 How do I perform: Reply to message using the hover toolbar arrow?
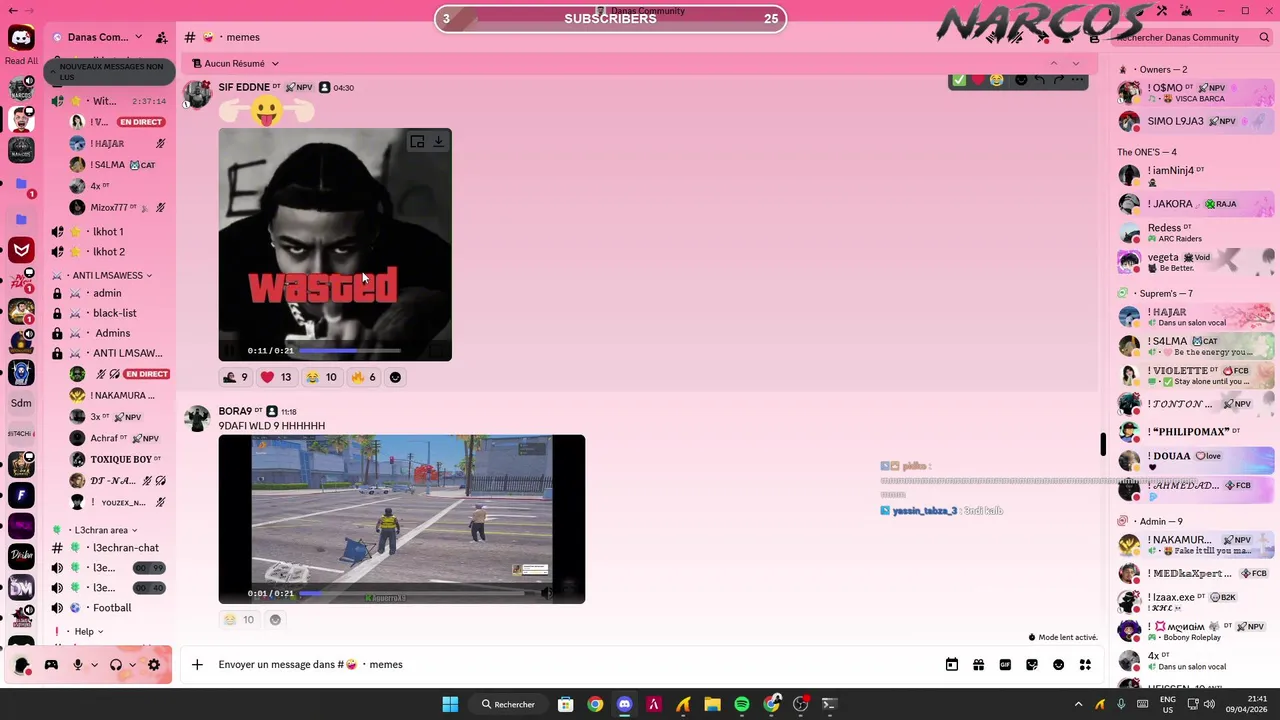(x=1040, y=80)
